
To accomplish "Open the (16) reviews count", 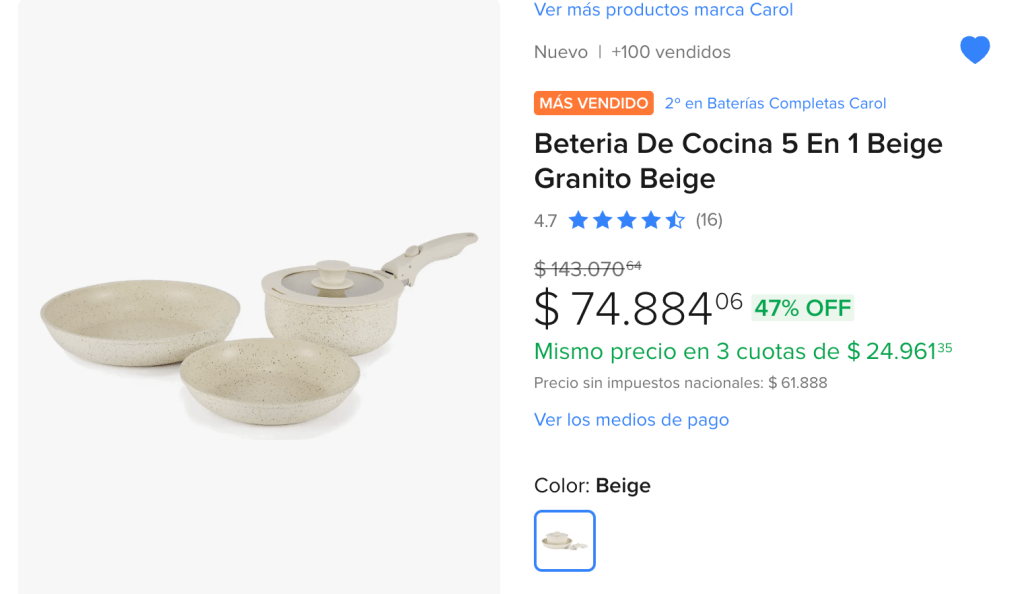I will [x=709, y=220].
